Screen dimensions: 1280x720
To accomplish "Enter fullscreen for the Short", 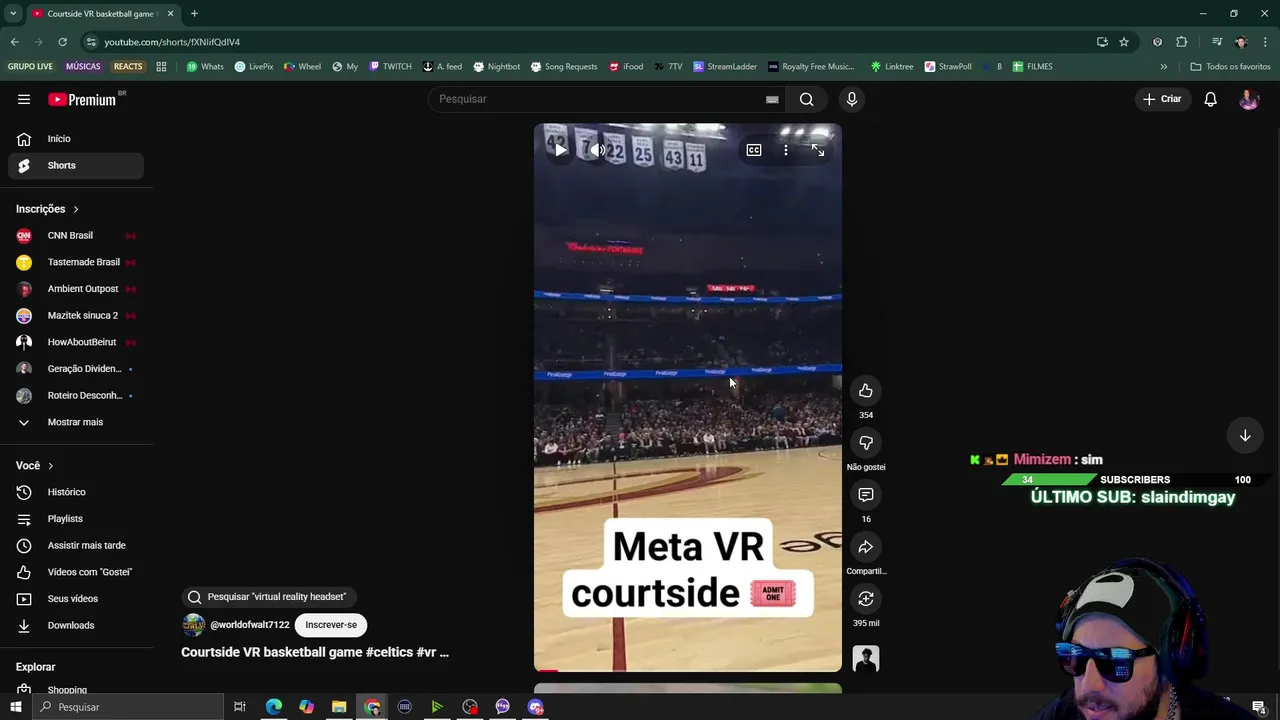I will click(818, 150).
